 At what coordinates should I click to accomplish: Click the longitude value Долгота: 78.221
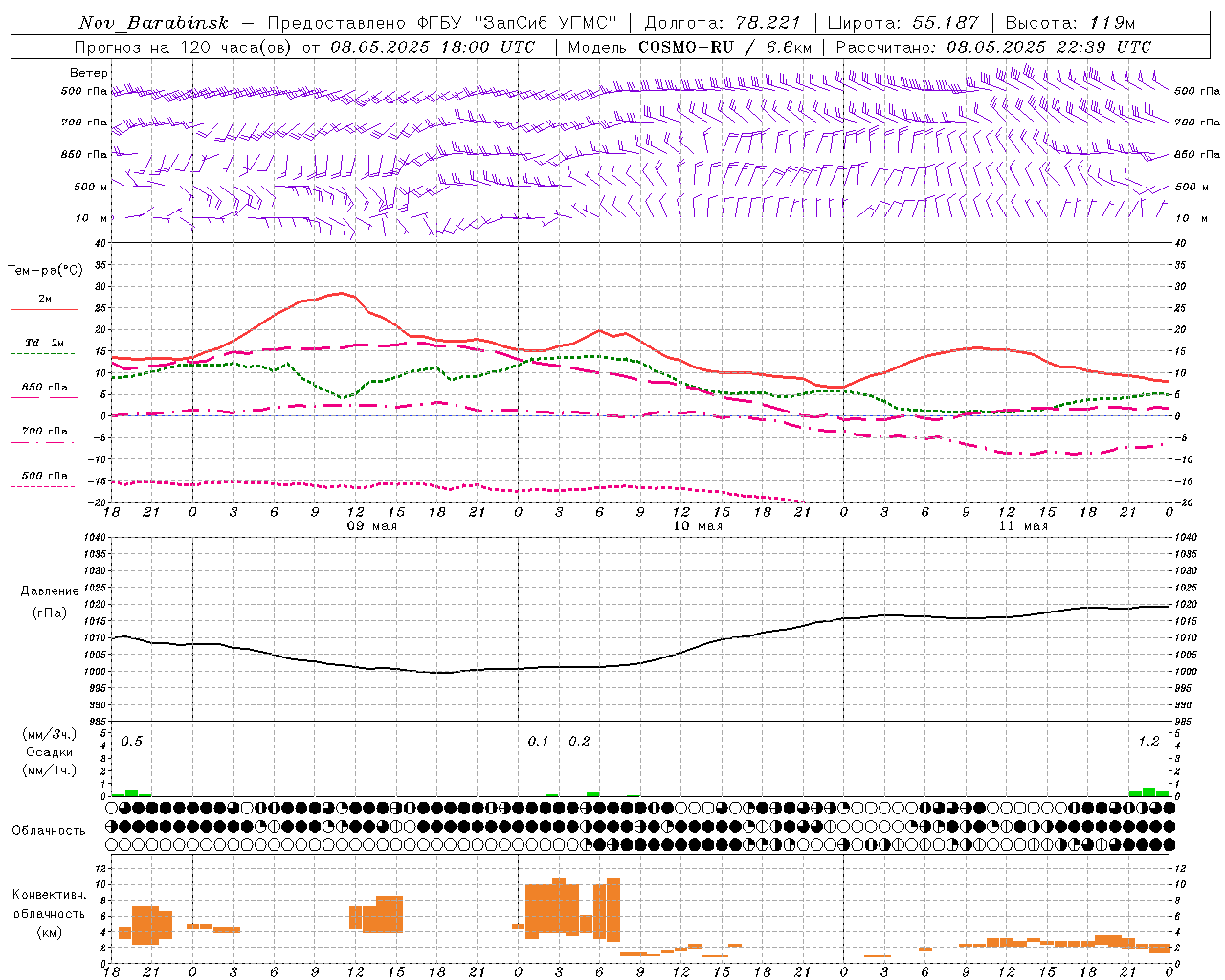[x=723, y=23]
